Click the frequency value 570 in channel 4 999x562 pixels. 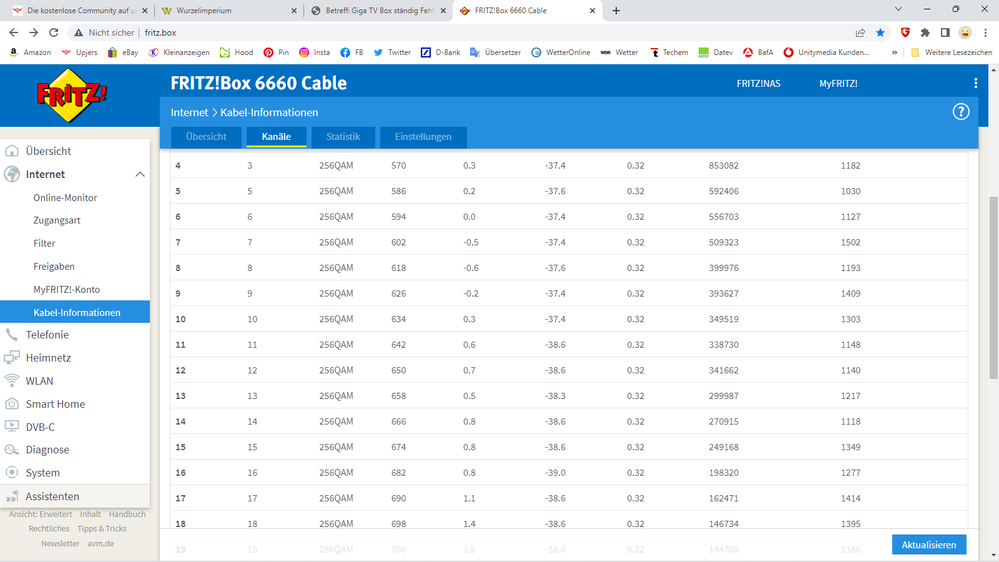tap(399, 166)
